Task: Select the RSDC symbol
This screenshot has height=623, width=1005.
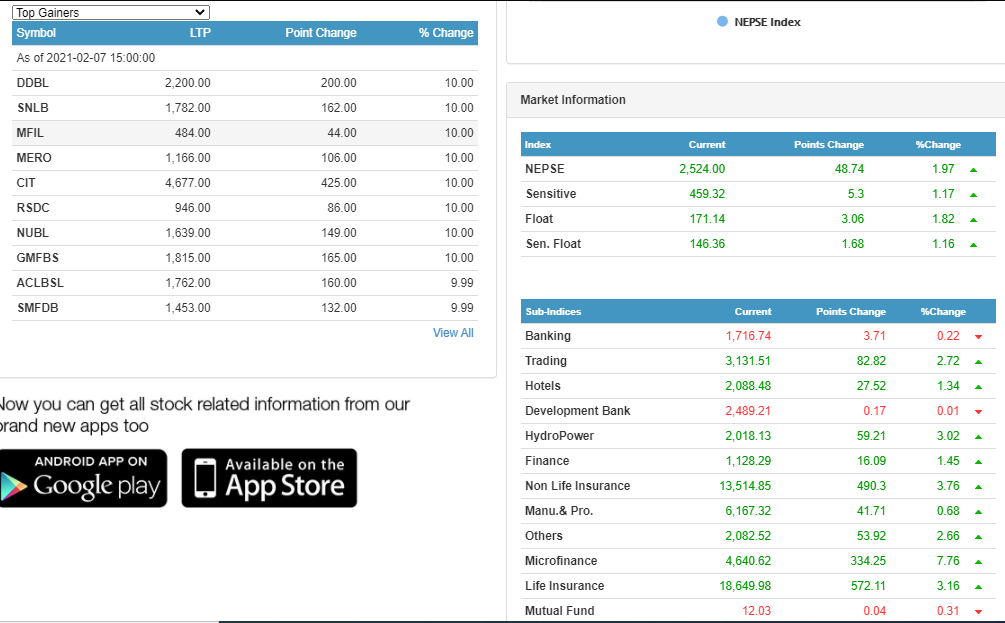Action: click(33, 208)
